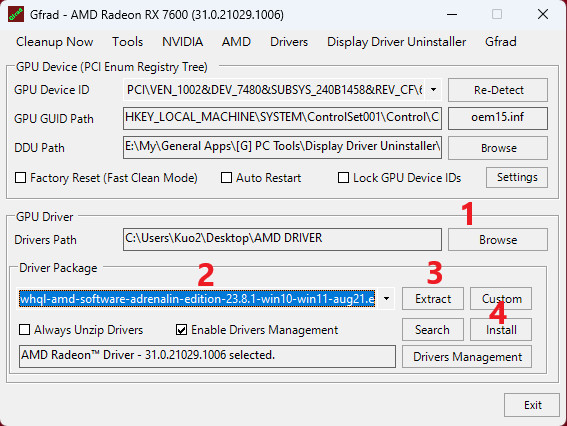
Task: Tick the Always Unzip Drivers checkbox
Action: pos(24,329)
